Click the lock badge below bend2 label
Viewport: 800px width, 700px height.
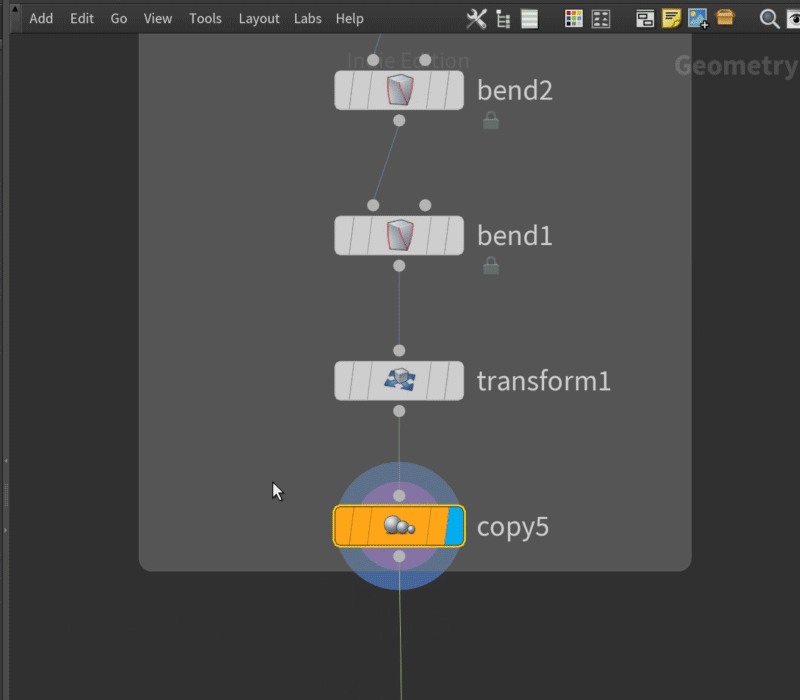point(491,121)
